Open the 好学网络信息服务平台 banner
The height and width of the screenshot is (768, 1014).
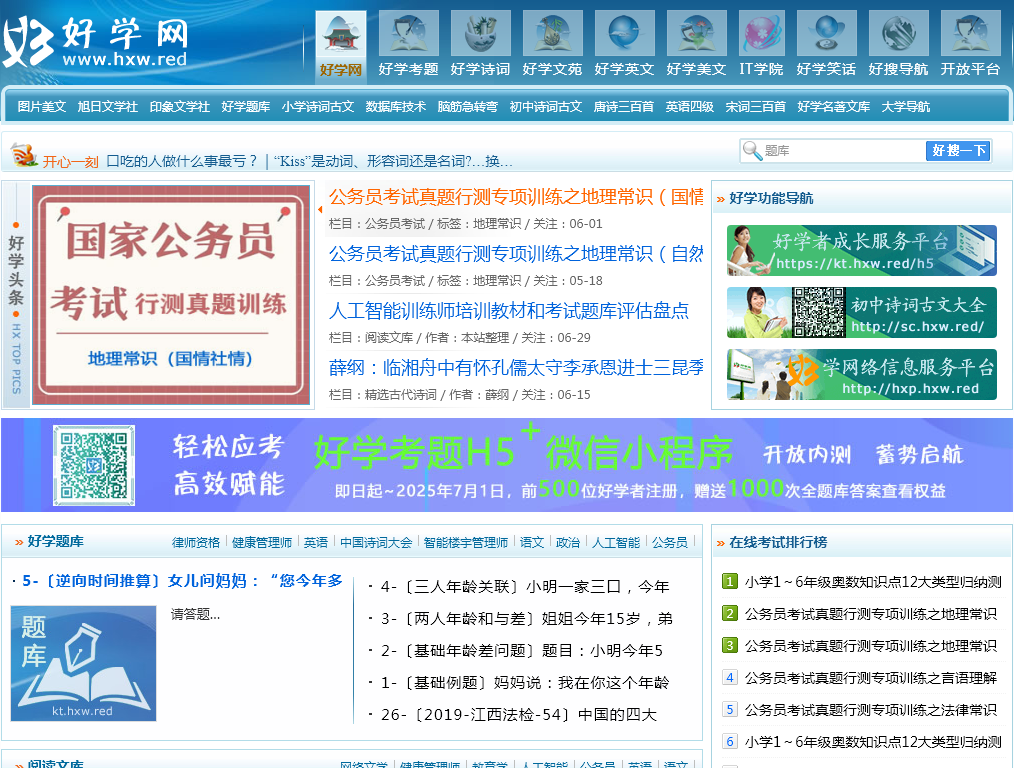pos(861,375)
